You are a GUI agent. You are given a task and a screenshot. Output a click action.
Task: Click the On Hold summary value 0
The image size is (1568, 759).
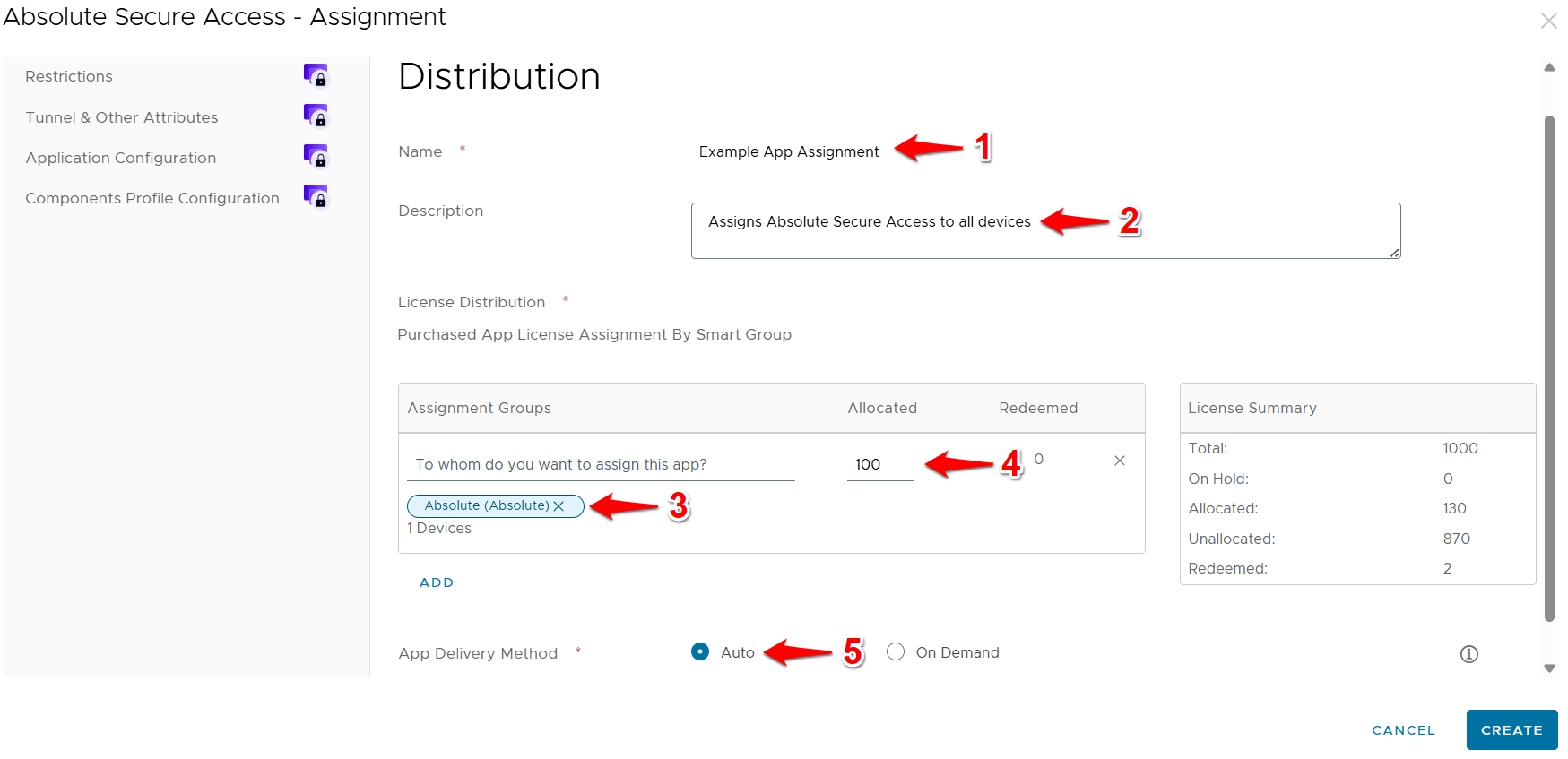pos(1448,479)
